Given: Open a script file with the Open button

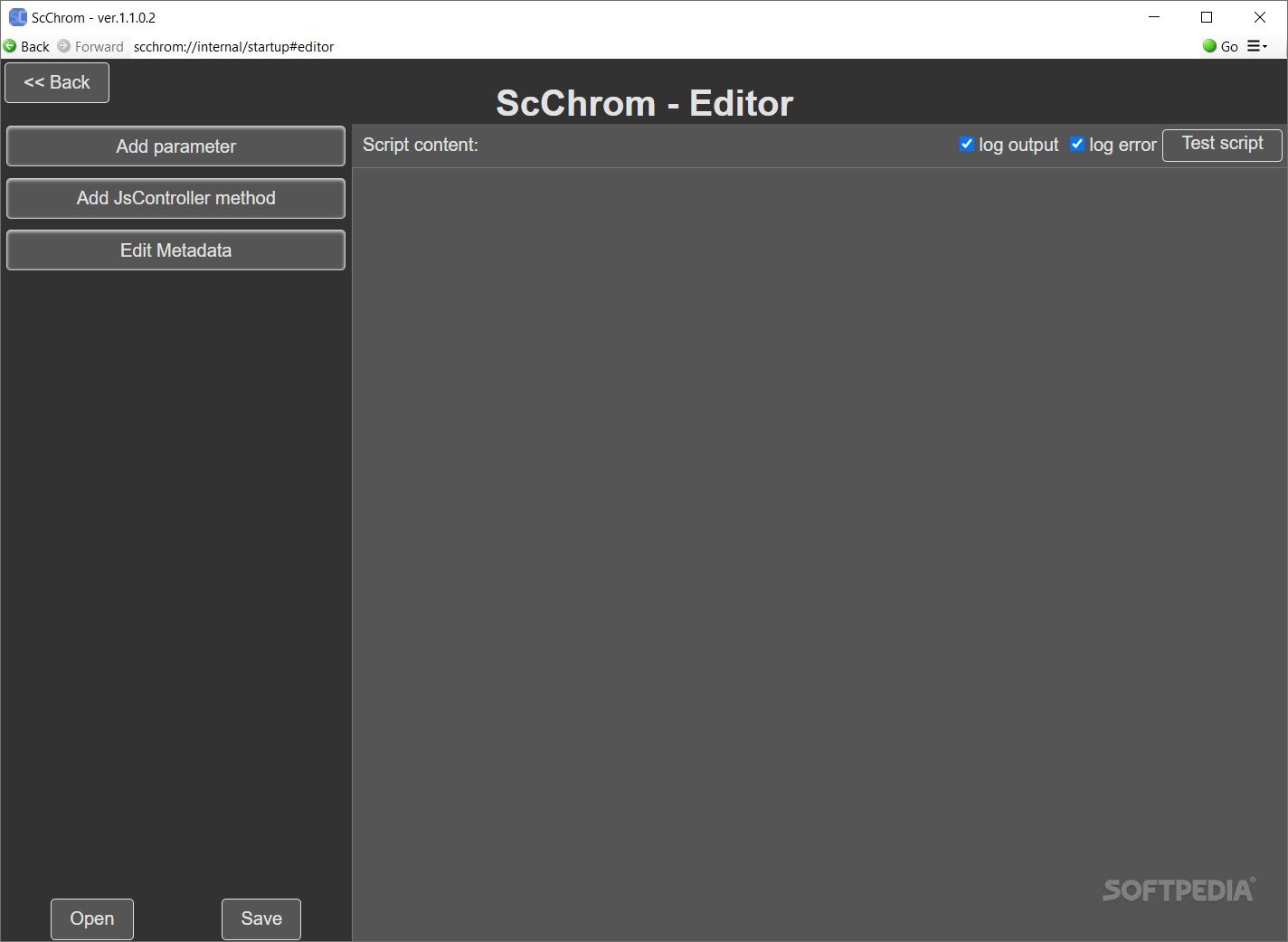Looking at the screenshot, I should (x=92, y=919).
